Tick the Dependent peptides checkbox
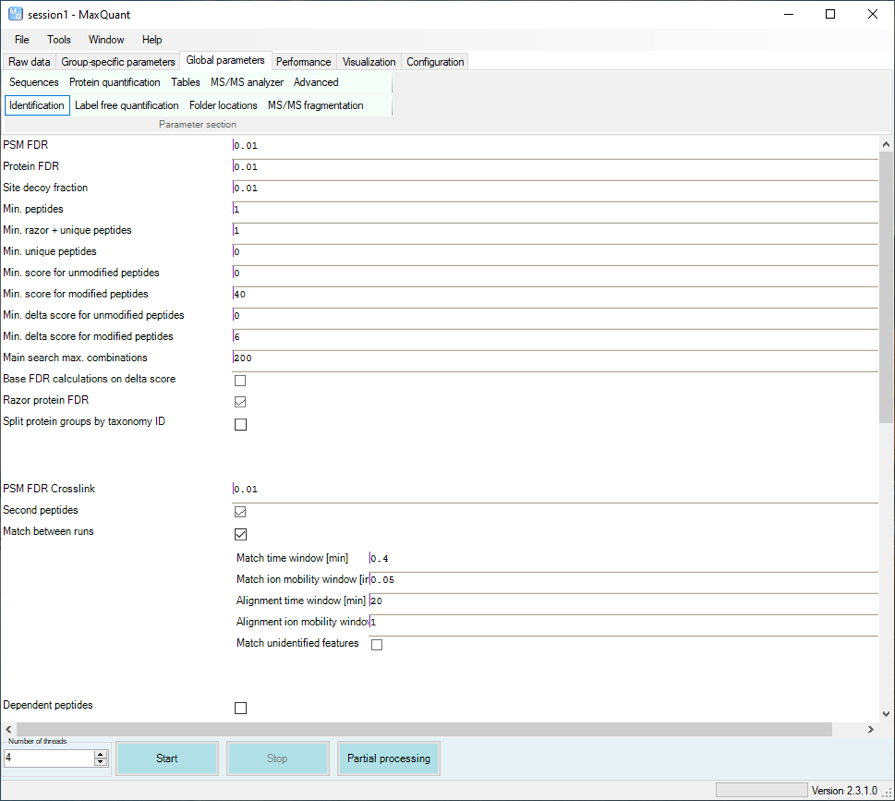This screenshot has width=895, height=801. 240,708
